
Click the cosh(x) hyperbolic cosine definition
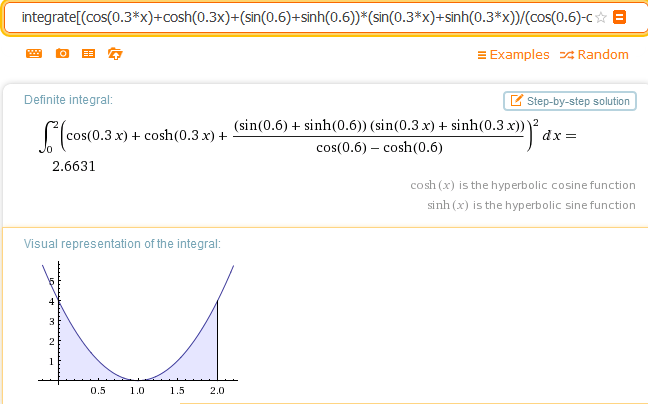[x=523, y=185]
